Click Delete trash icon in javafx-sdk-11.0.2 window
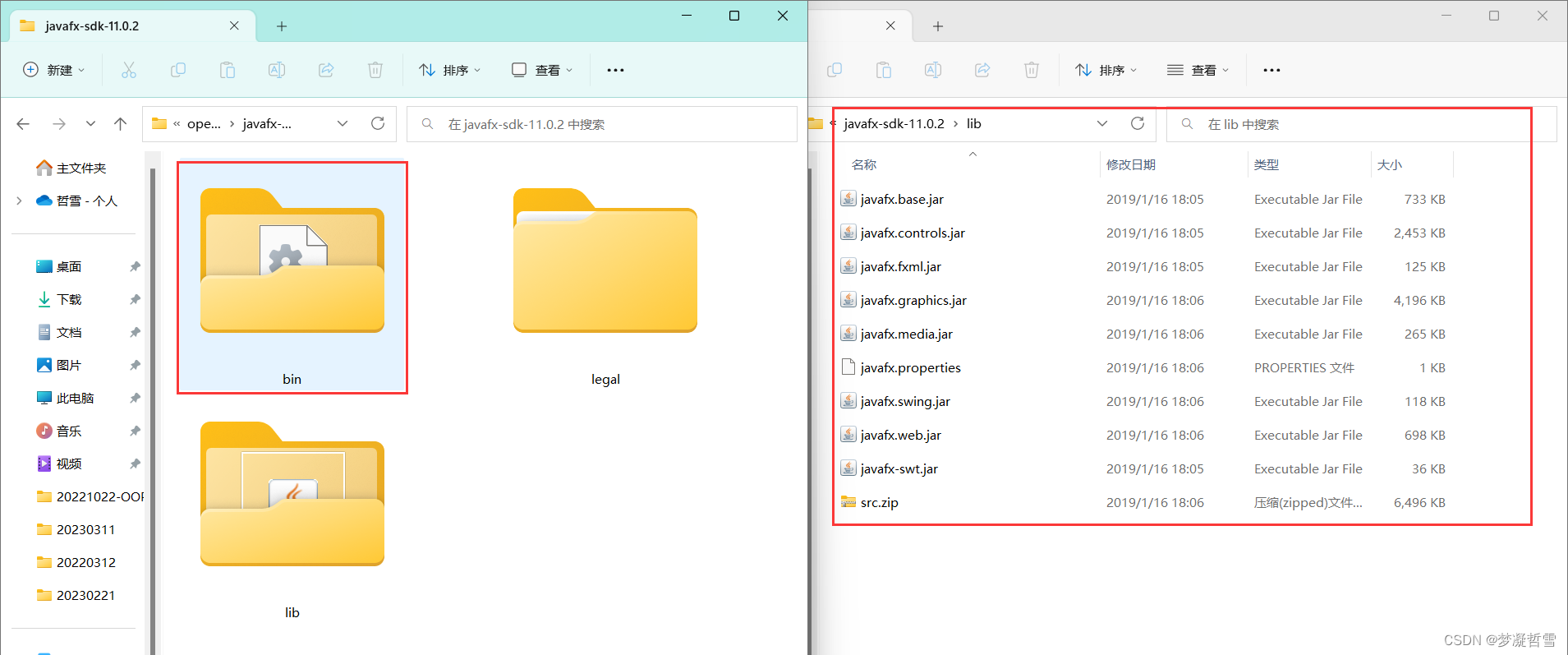This screenshot has width=1568, height=655. (x=375, y=70)
